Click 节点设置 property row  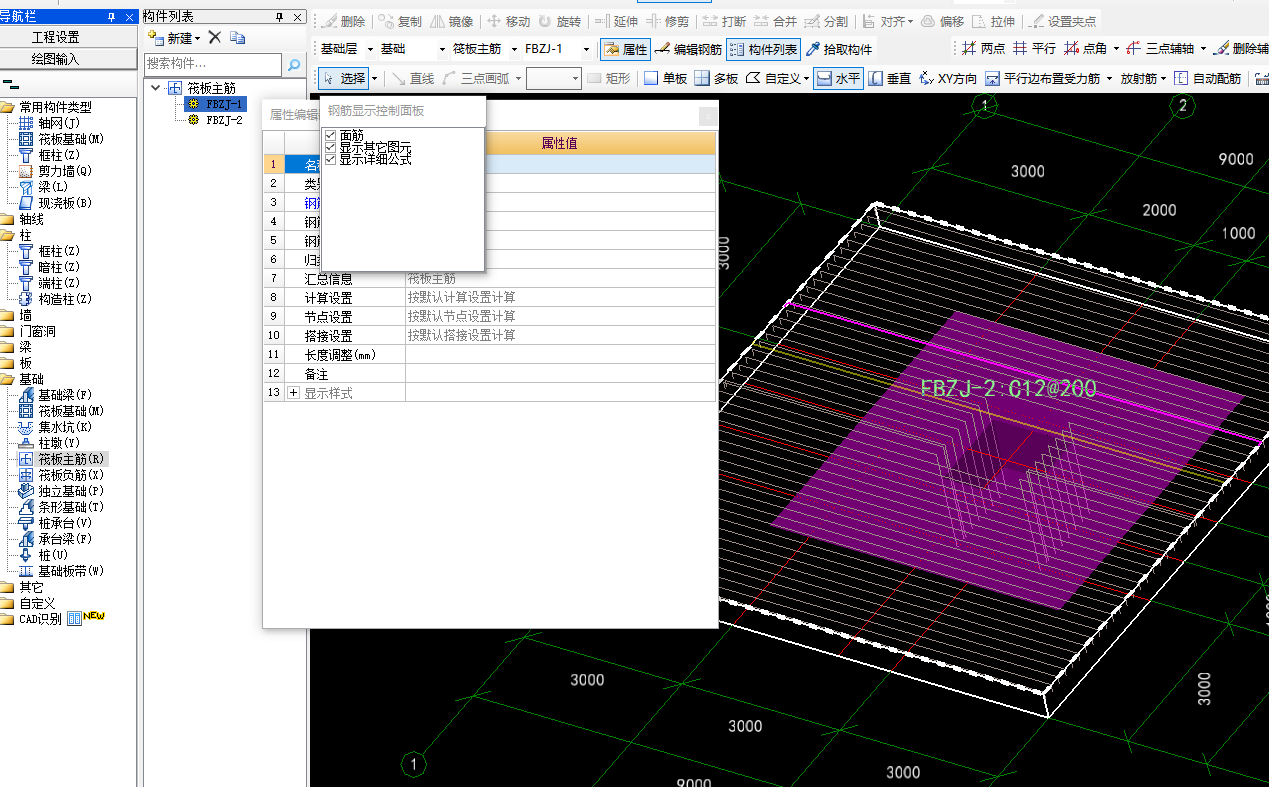490,316
